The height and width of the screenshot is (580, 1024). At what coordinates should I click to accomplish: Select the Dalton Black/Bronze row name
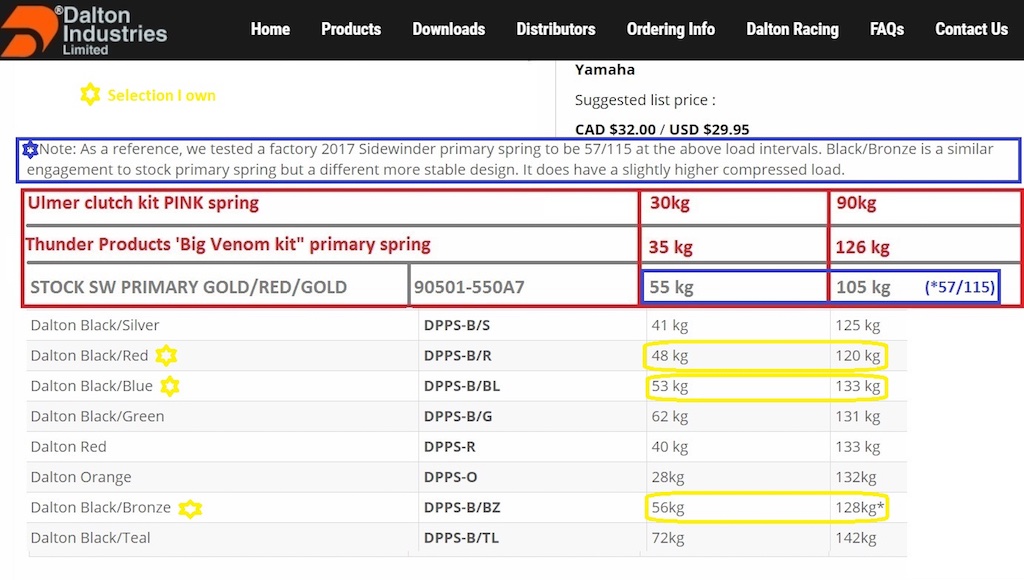pos(101,508)
